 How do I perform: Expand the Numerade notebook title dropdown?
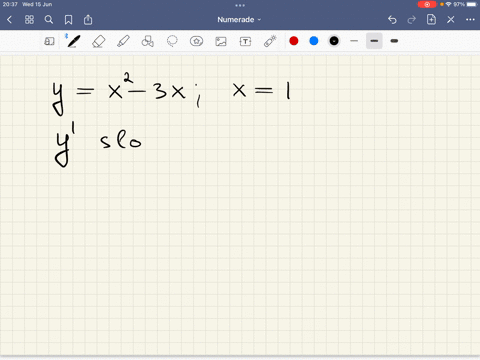[x=239, y=20]
